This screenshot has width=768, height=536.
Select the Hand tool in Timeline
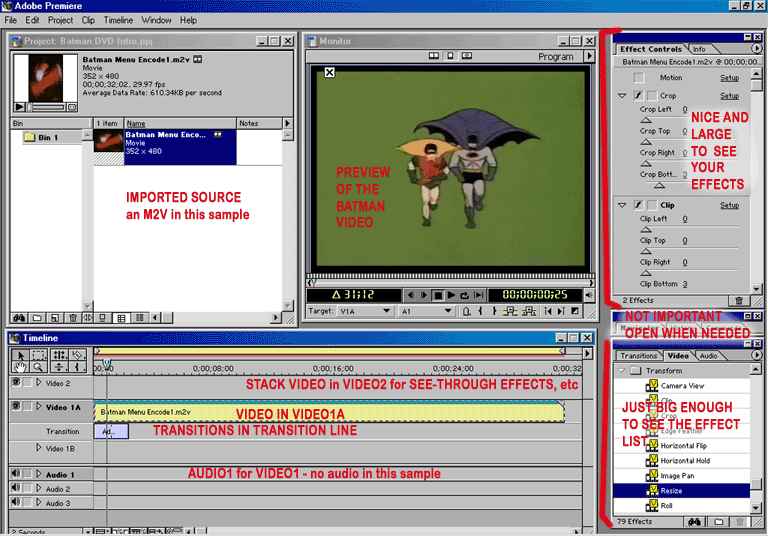coord(20,366)
